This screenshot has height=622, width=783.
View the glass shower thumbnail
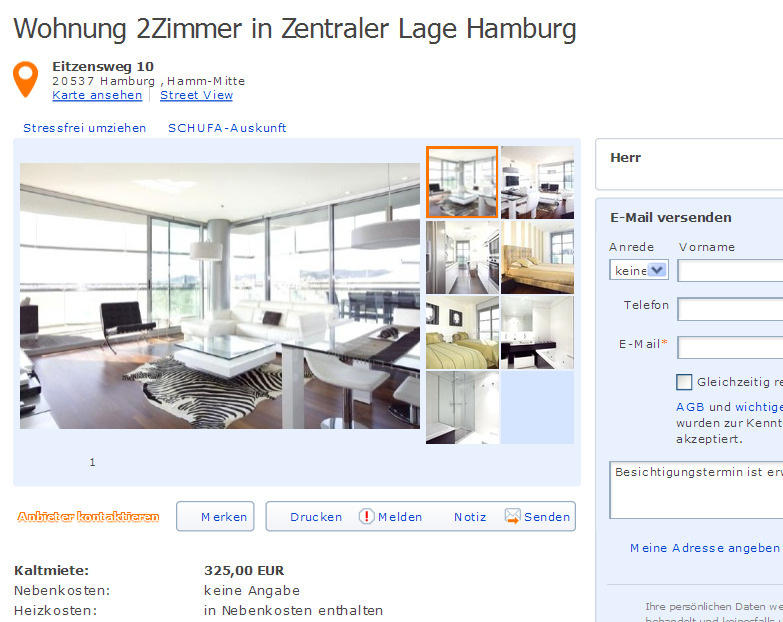[x=462, y=407]
